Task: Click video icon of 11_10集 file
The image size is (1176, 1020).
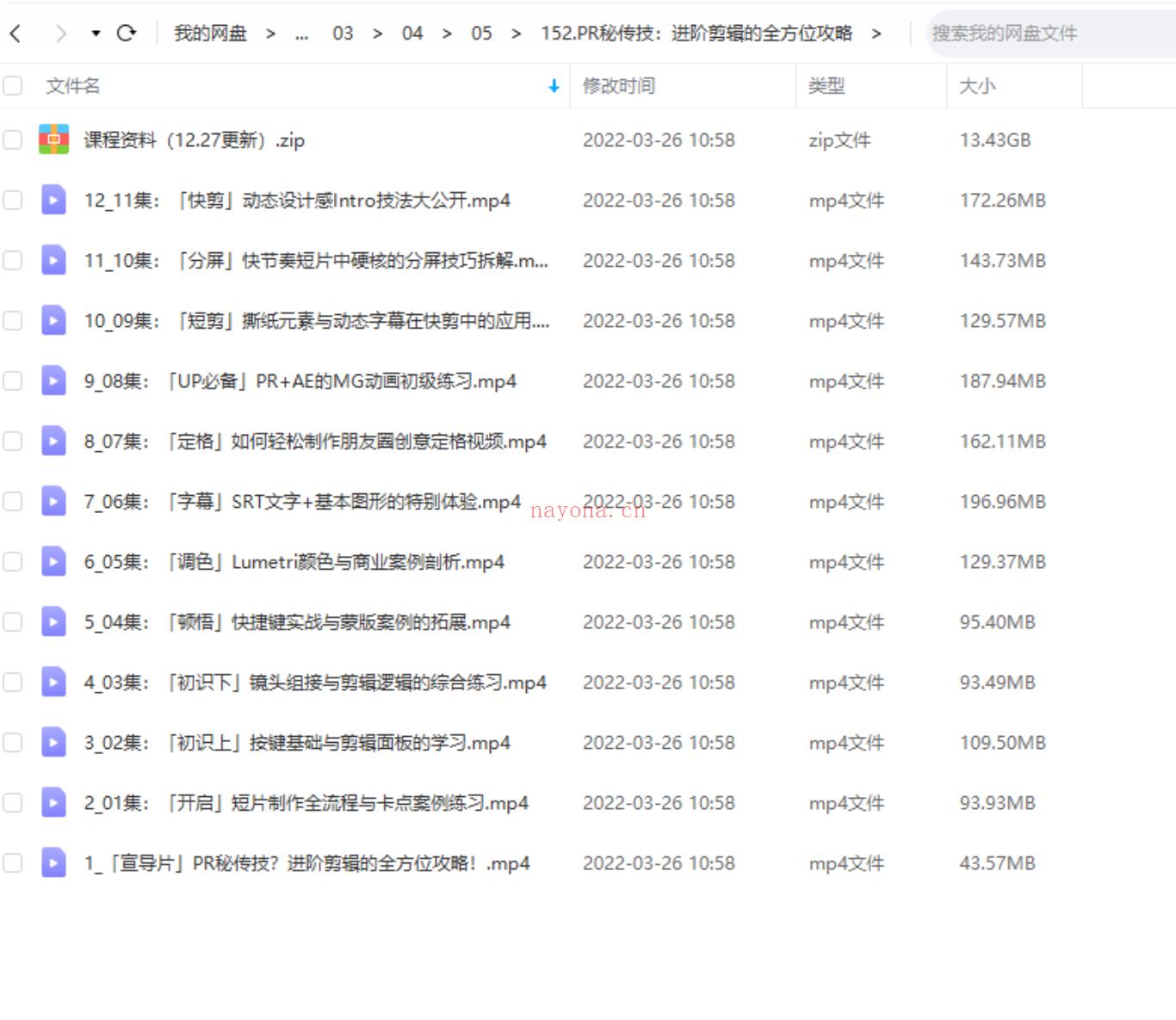Action: point(53,260)
